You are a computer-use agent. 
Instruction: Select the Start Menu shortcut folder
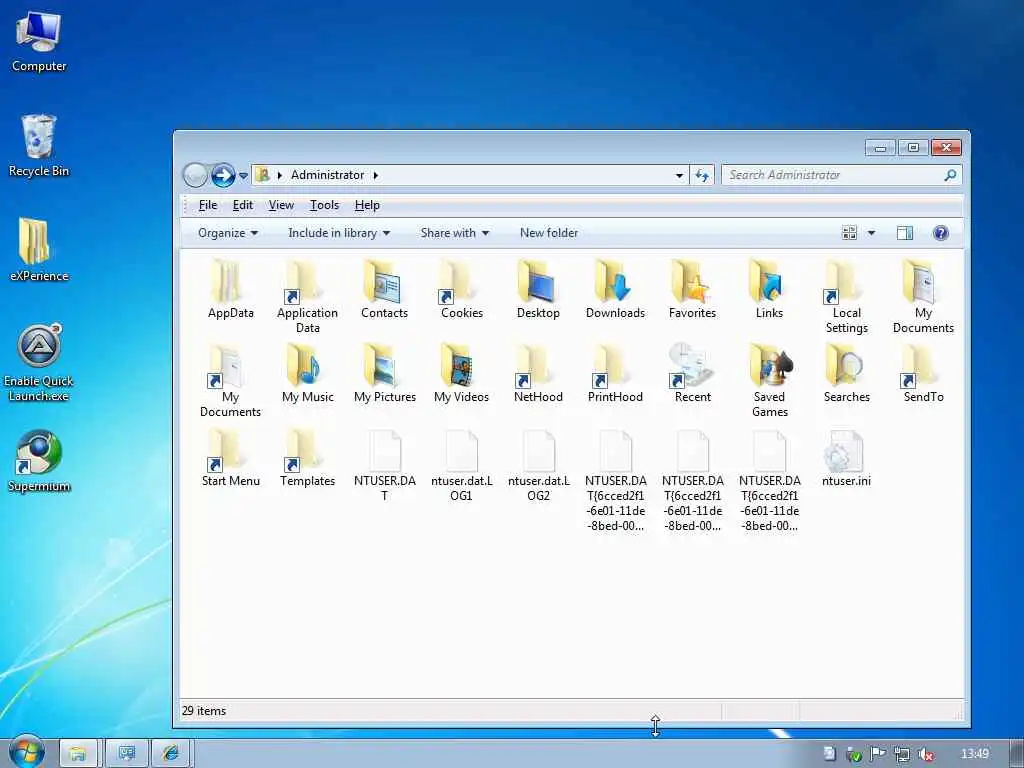pyautogui.click(x=230, y=457)
